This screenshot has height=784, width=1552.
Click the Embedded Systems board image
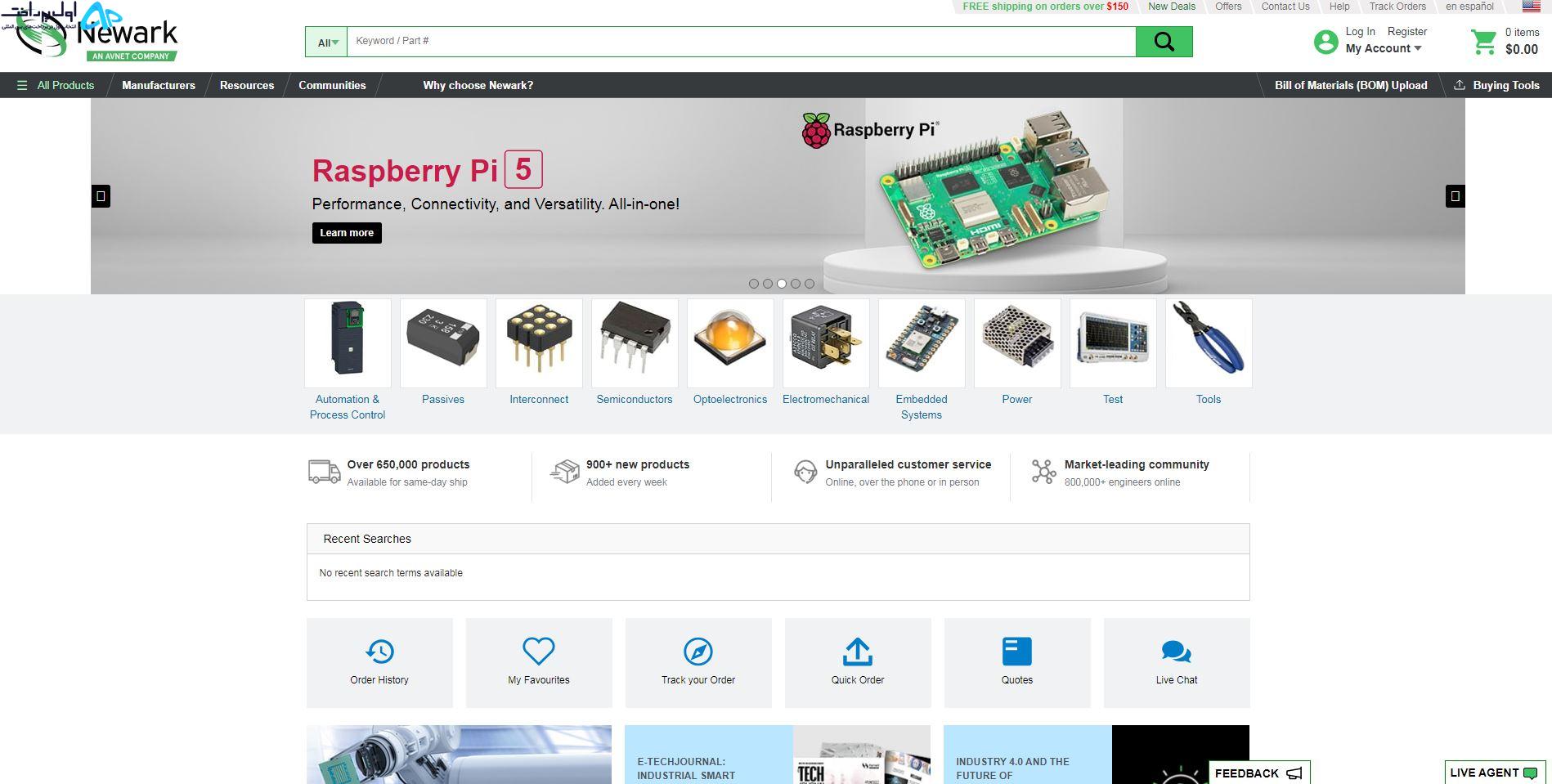(x=922, y=343)
